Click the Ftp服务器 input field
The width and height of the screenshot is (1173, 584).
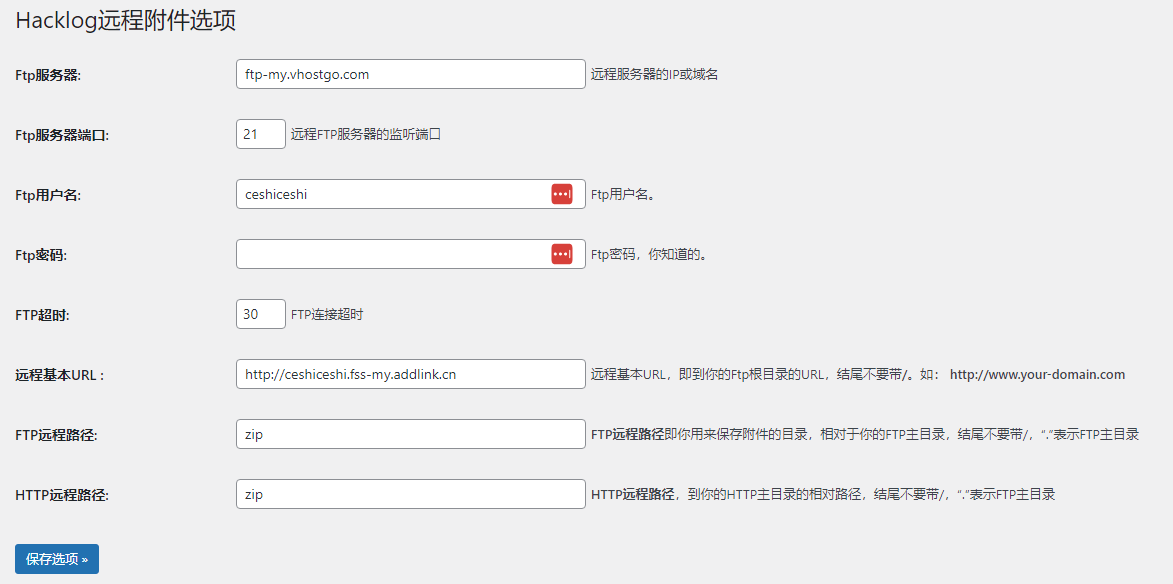[x=410, y=74]
